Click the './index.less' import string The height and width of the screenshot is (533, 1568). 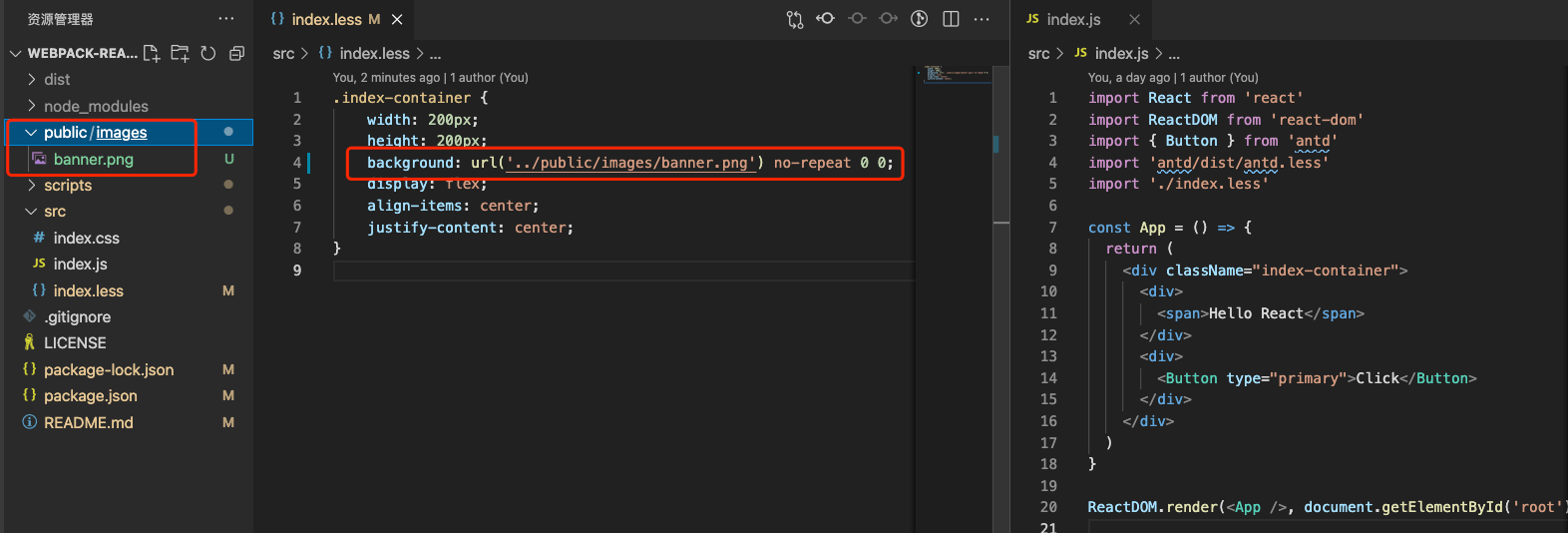tap(1209, 184)
